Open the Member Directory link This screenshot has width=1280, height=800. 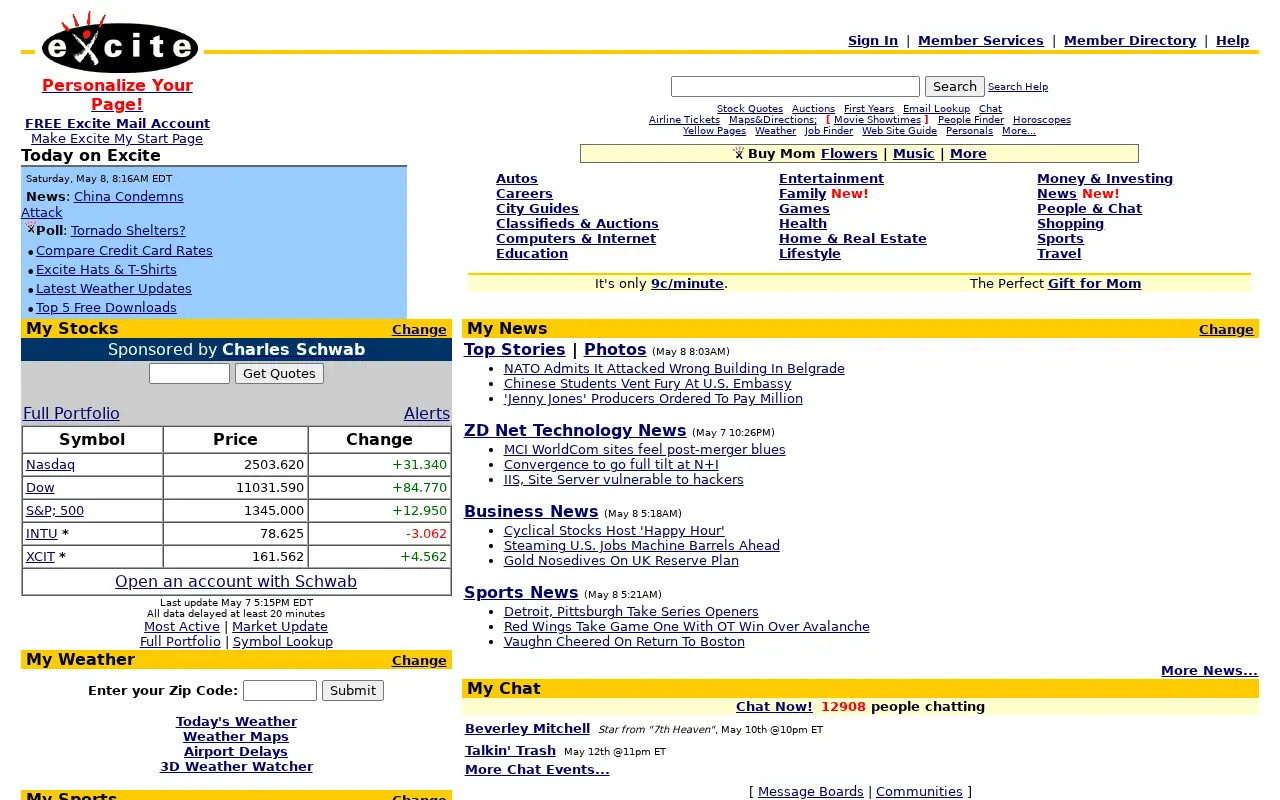pos(1130,41)
